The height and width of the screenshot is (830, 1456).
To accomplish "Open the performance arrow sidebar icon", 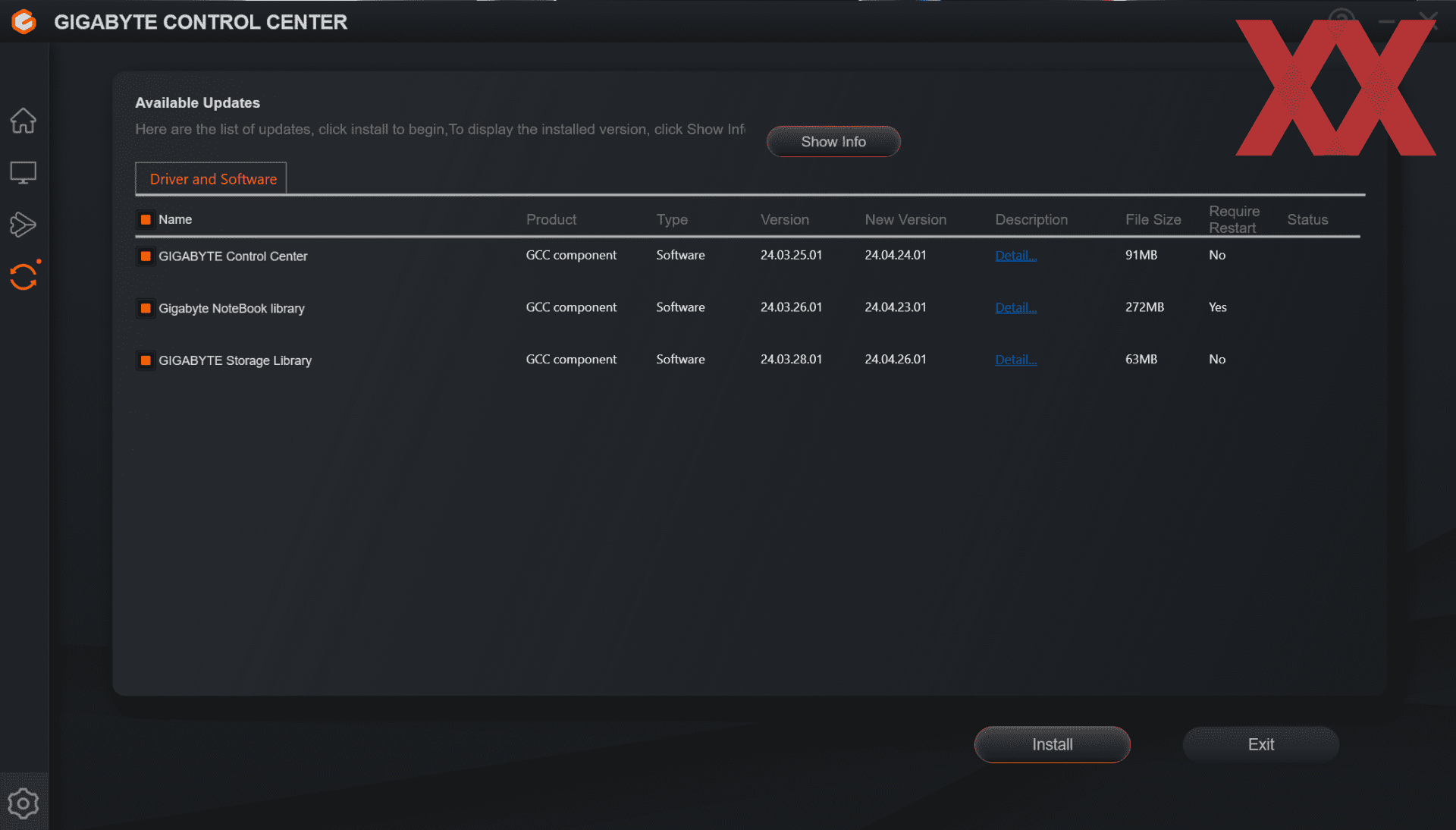I will (x=24, y=225).
